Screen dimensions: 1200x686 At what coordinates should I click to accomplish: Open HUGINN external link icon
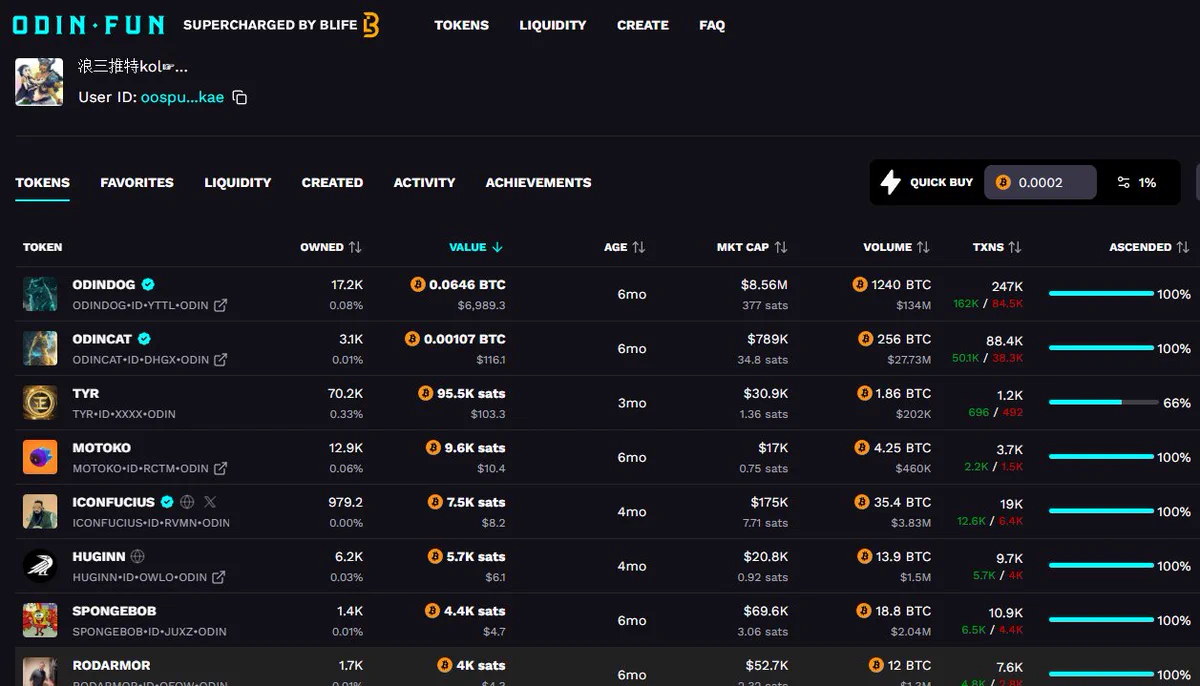click(218, 577)
